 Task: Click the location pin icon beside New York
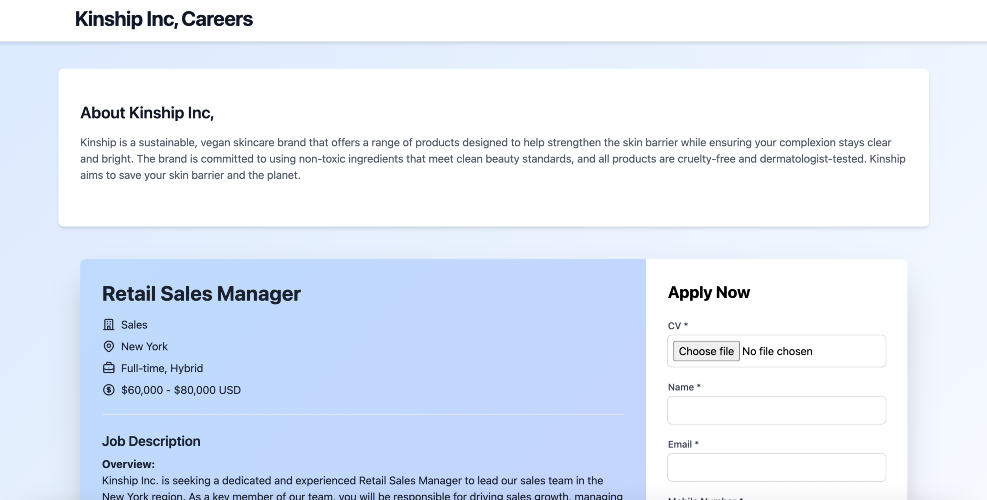tap(109, 346)
